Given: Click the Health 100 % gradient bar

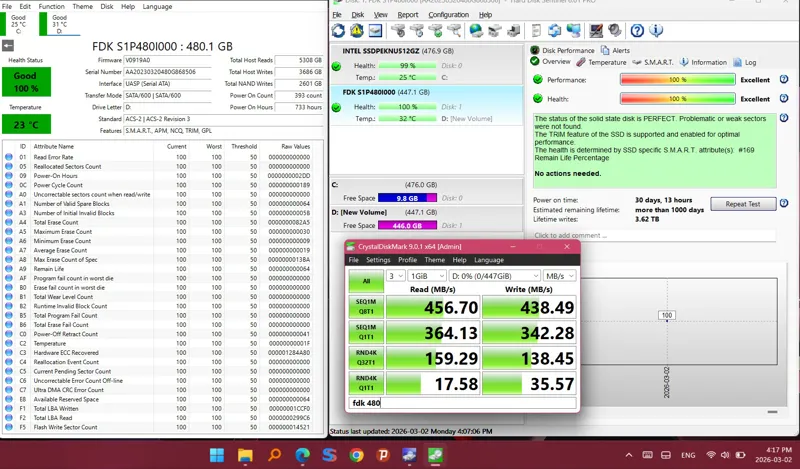Looking at the screenshot, I should pyautogui.click(x=678, y=98).
